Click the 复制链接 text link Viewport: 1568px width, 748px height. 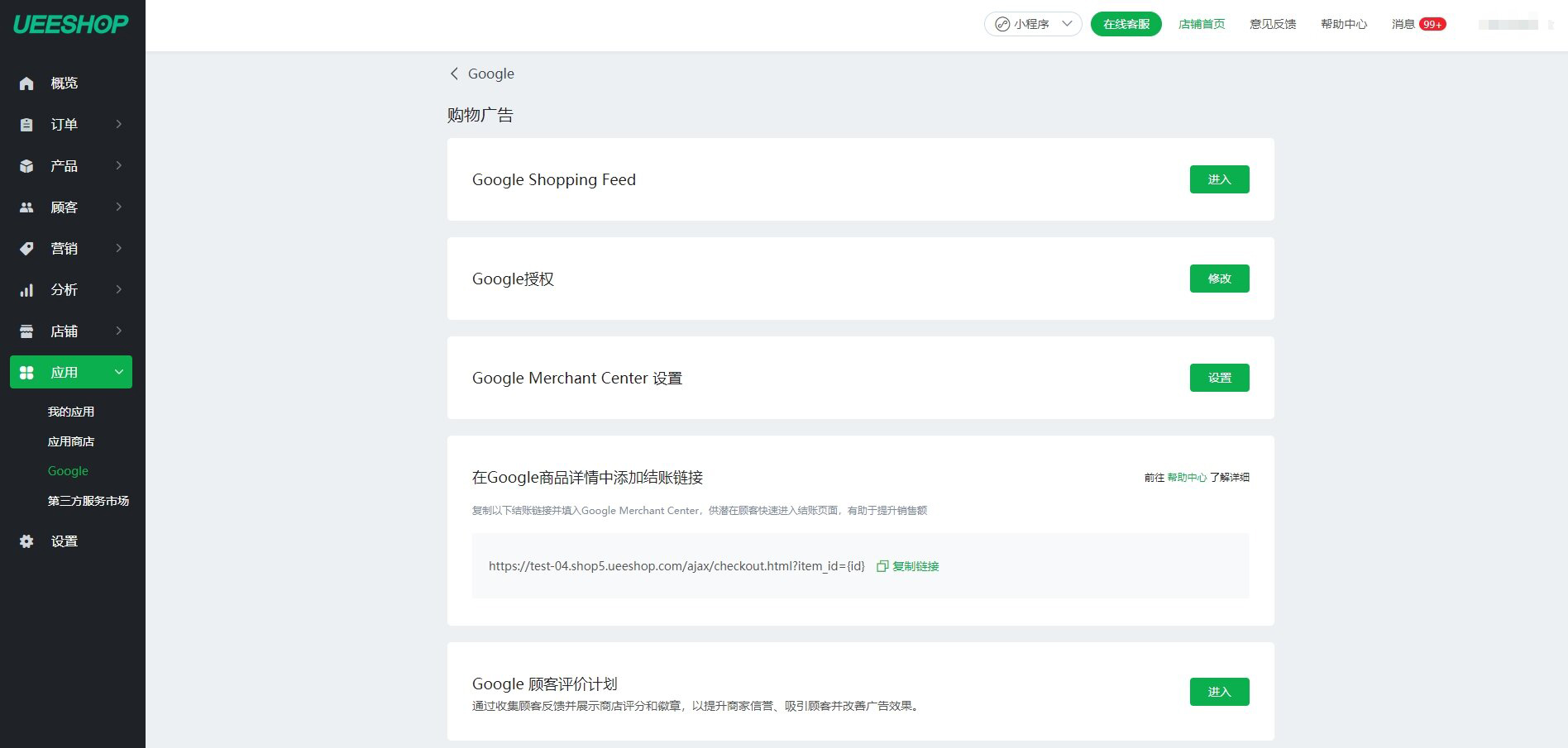(x=915, y=566)
